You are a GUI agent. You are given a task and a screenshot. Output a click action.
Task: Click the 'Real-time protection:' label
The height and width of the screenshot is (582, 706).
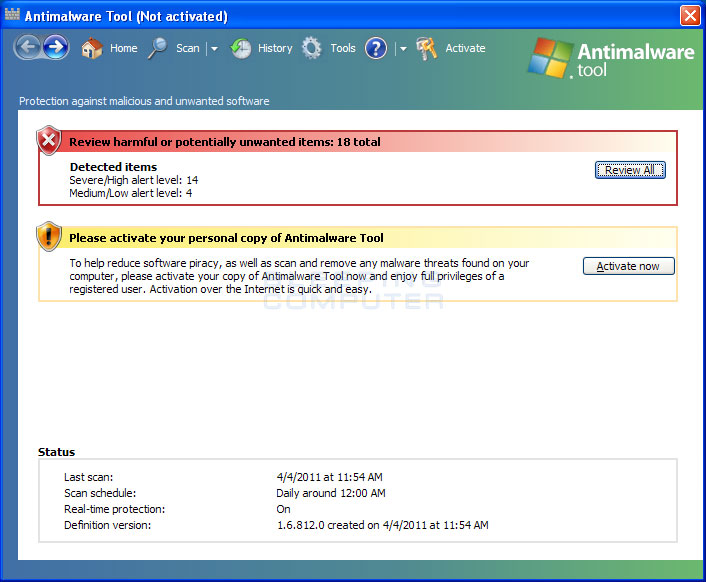tap(115, 509)
